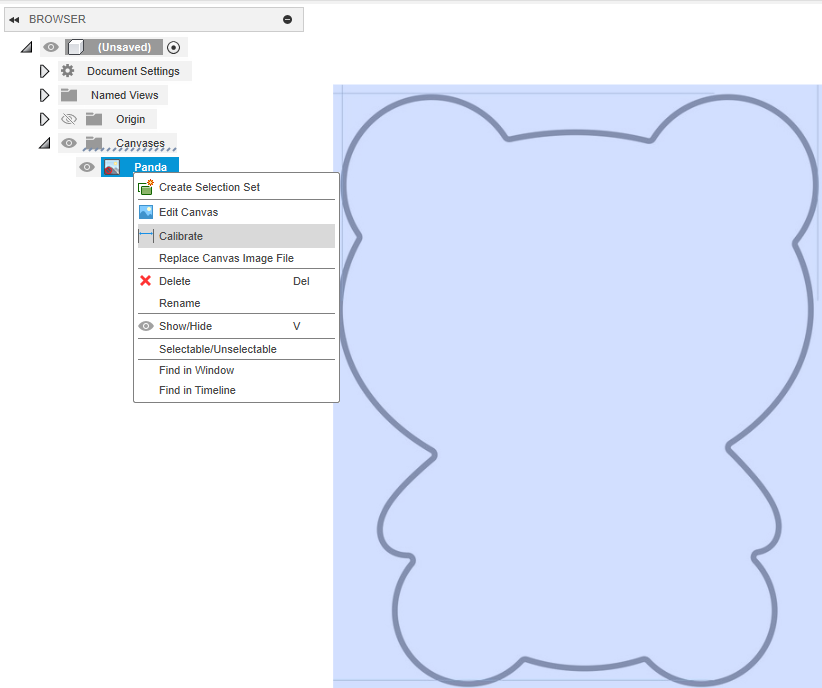The image size is (822, 688).
Task: Select the Document Settings row
Action: click(124, 71)
